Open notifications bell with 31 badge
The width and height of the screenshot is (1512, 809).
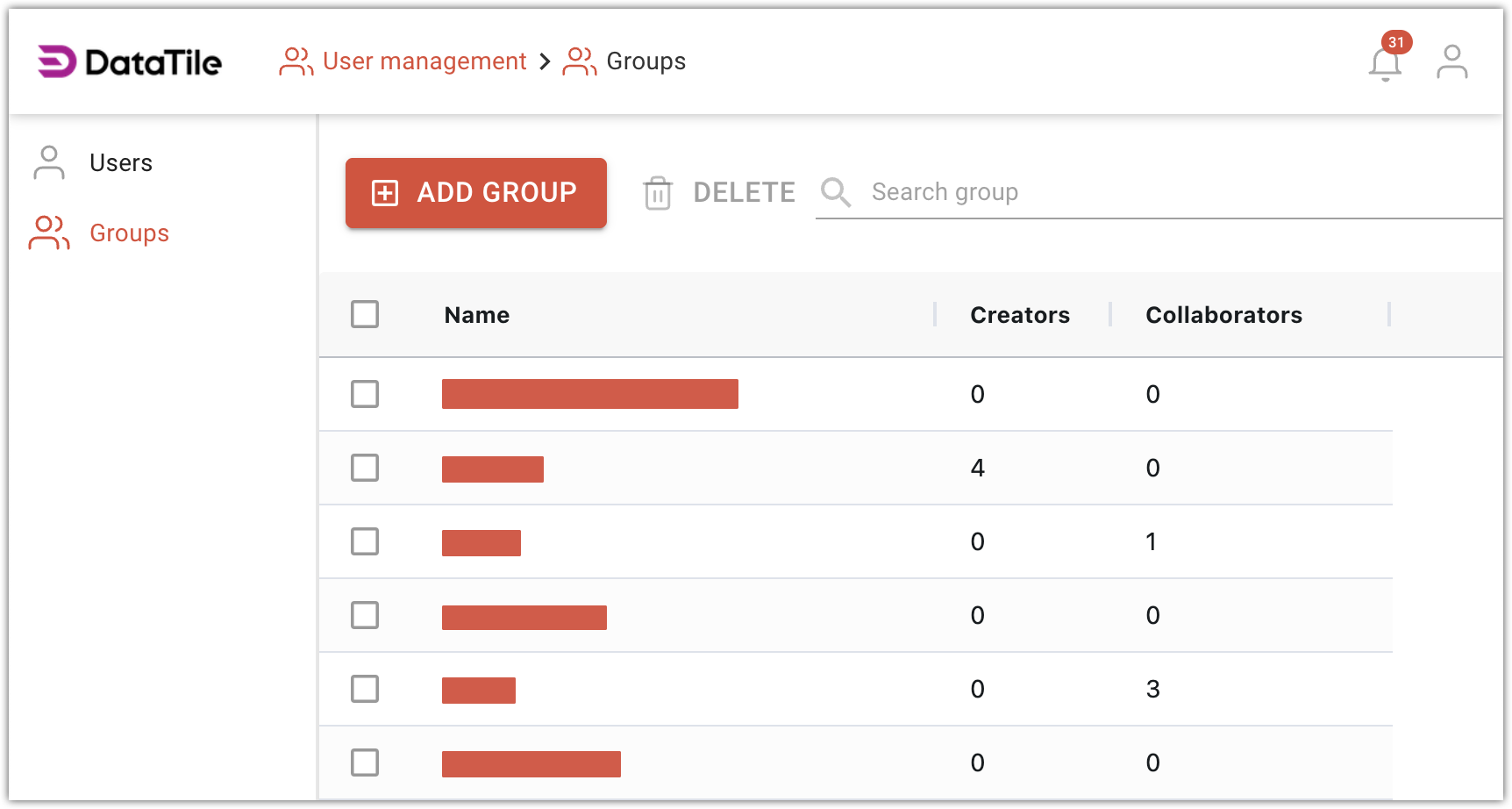coord(1385,63)
